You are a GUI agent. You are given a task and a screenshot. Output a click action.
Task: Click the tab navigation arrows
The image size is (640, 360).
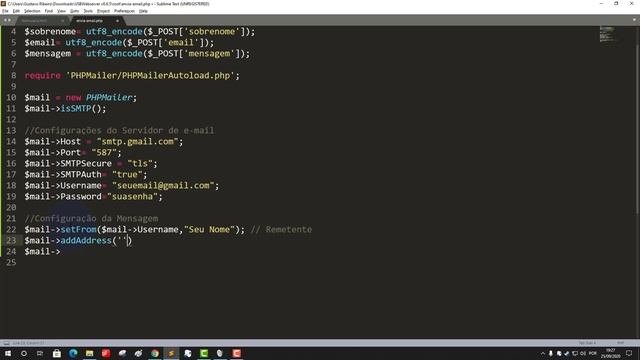click(x=7, y=20)
